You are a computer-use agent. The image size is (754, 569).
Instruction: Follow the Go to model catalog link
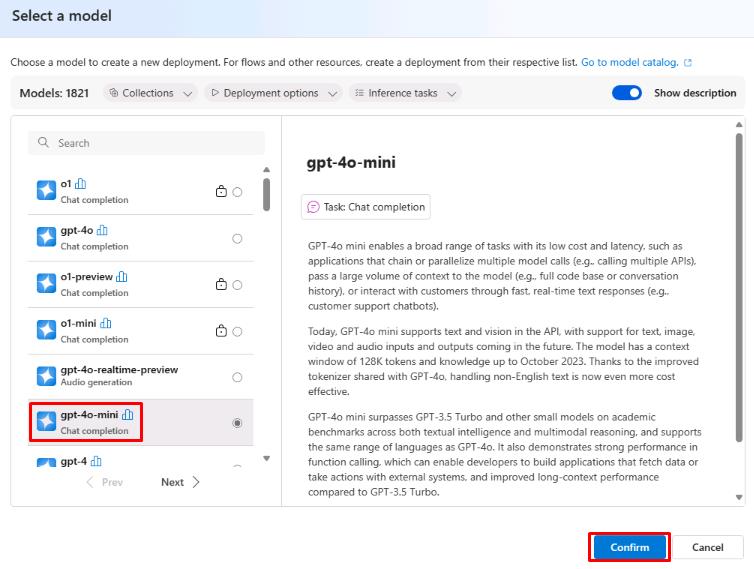[629, 62]
